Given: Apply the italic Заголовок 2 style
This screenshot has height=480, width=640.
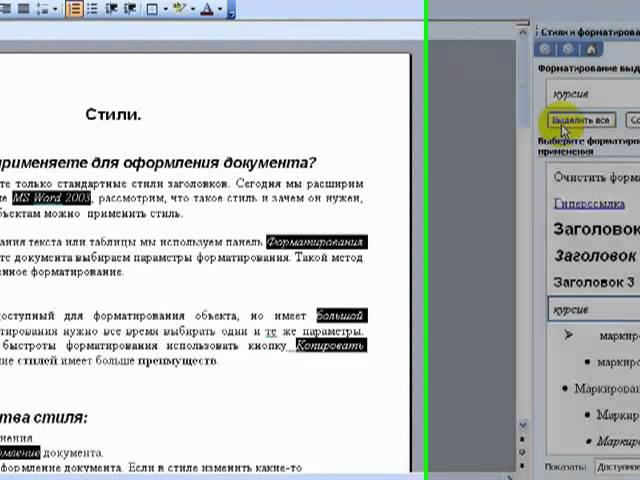Looking at the screenshot, I should [x=594, y=256].
